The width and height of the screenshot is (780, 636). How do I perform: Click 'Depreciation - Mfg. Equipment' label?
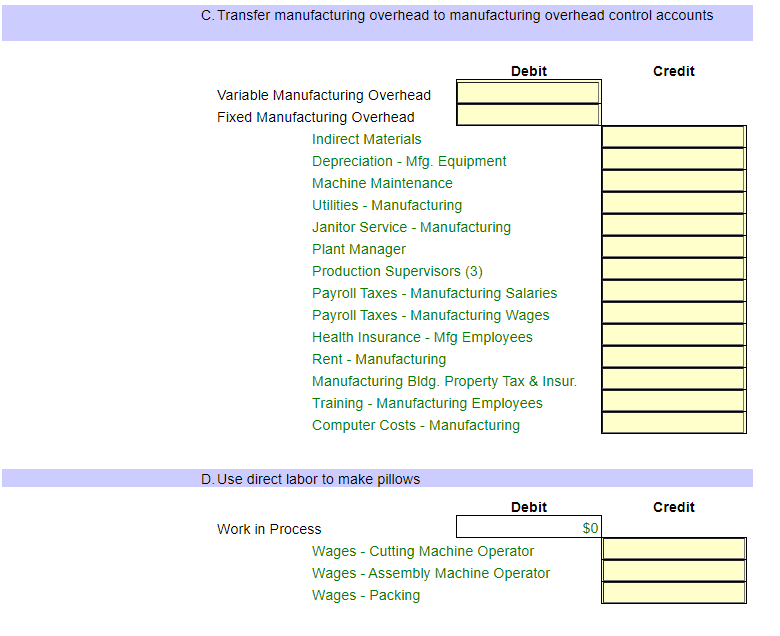[x=409, y=161]
